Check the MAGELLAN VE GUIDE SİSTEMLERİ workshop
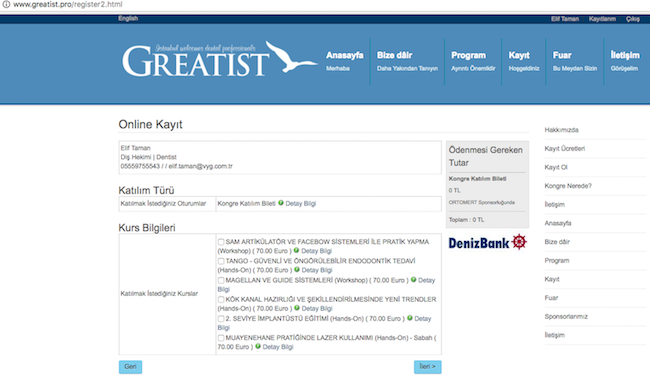This screenshot has height=387, width=650. click(x=221, y=281)
